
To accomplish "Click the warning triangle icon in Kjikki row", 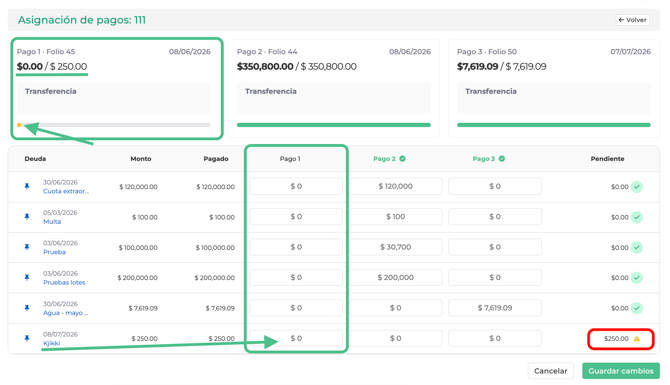I will (x=637, y=338).
